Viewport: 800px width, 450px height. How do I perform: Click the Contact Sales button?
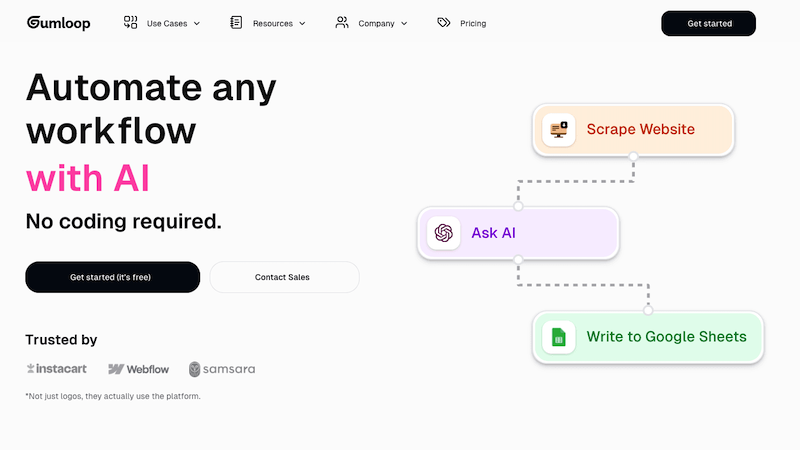(x=285, y=277)
